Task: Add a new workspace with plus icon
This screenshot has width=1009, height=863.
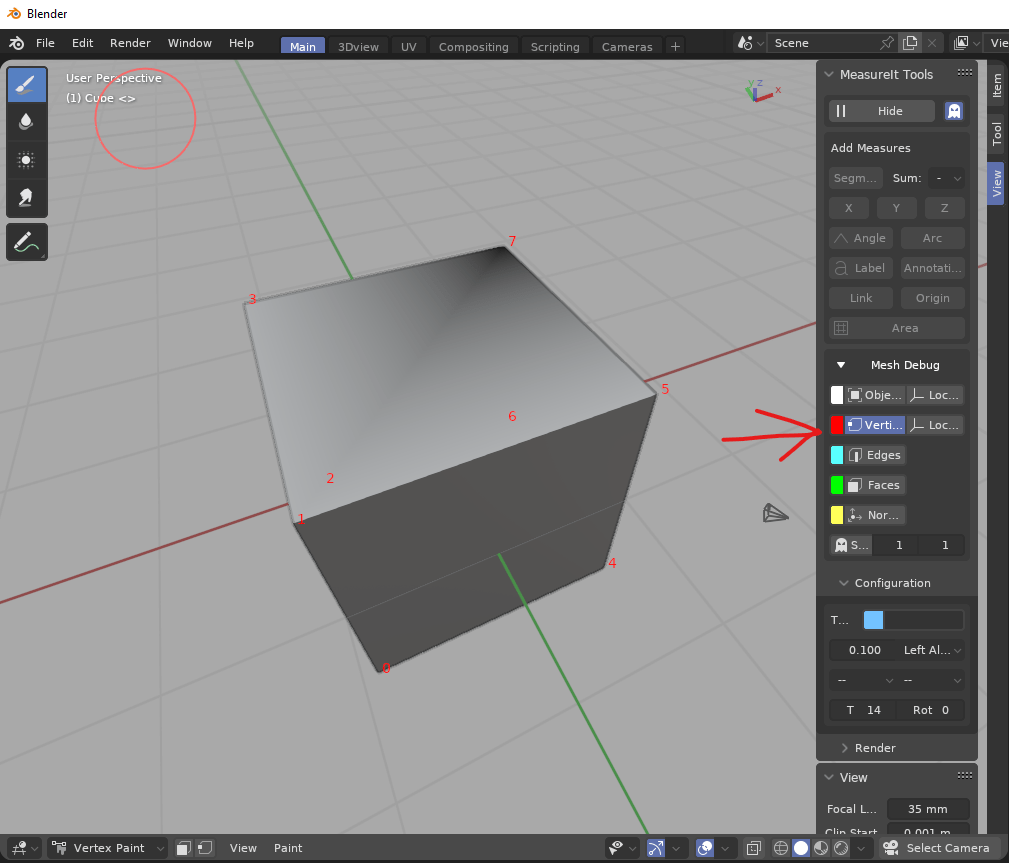Action: (675, 46)
